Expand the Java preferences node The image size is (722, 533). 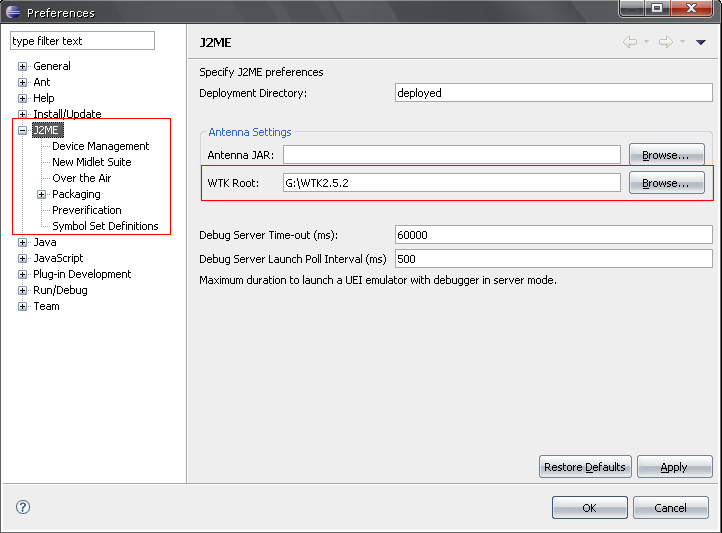point(22,242)
